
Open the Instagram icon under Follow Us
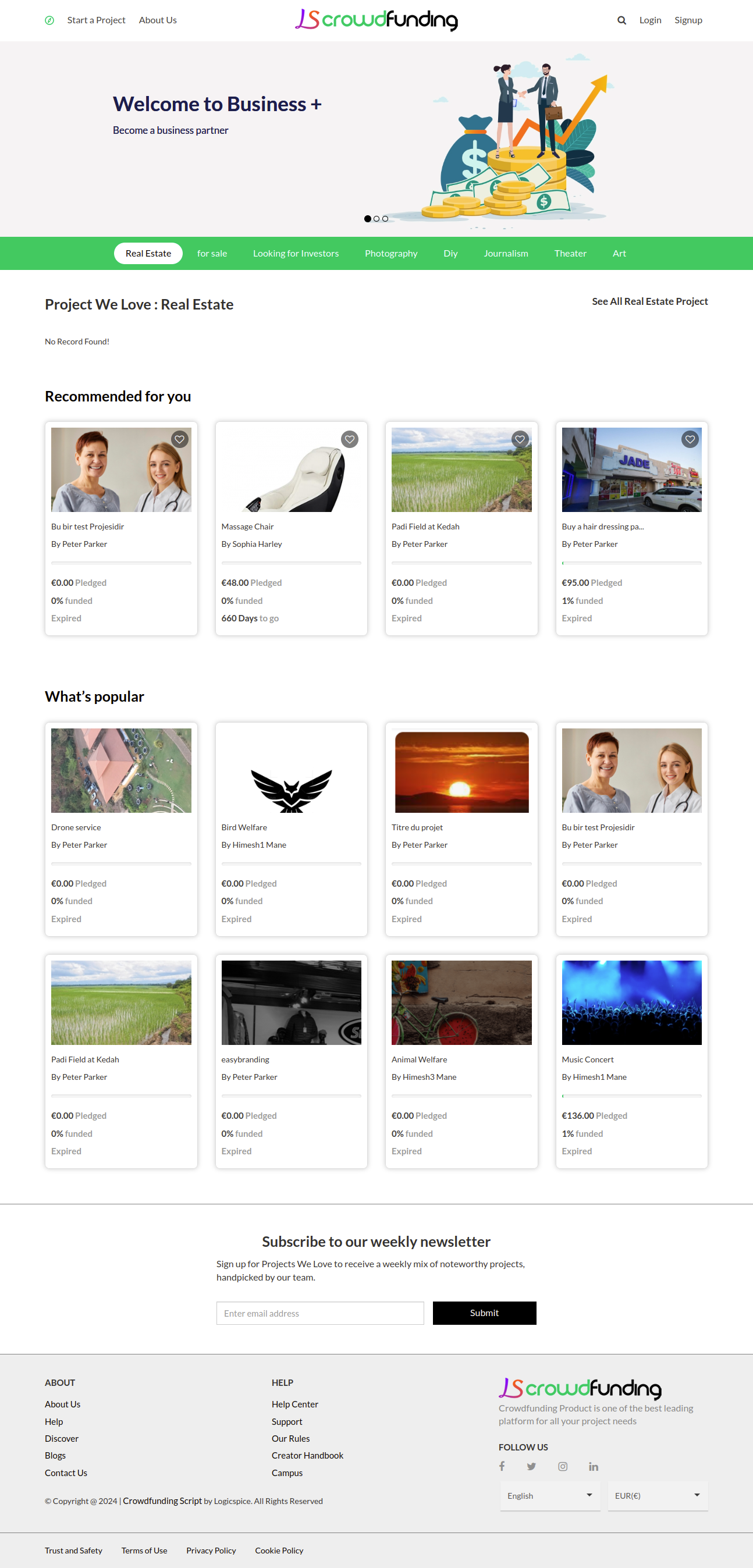click(563, 1466)
